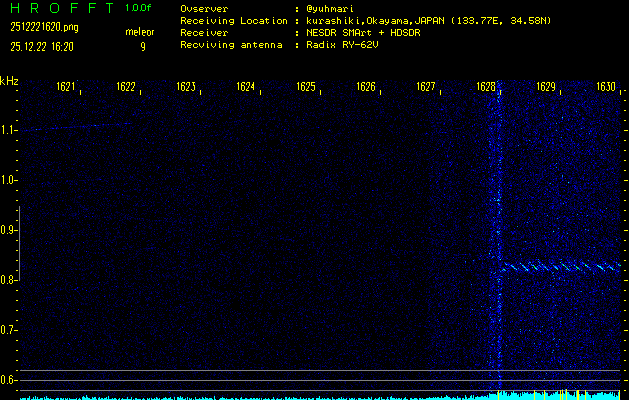This screenshot has height=400, width=629.
Task: Click the 1623 time tick label
Action: [186, 87]
